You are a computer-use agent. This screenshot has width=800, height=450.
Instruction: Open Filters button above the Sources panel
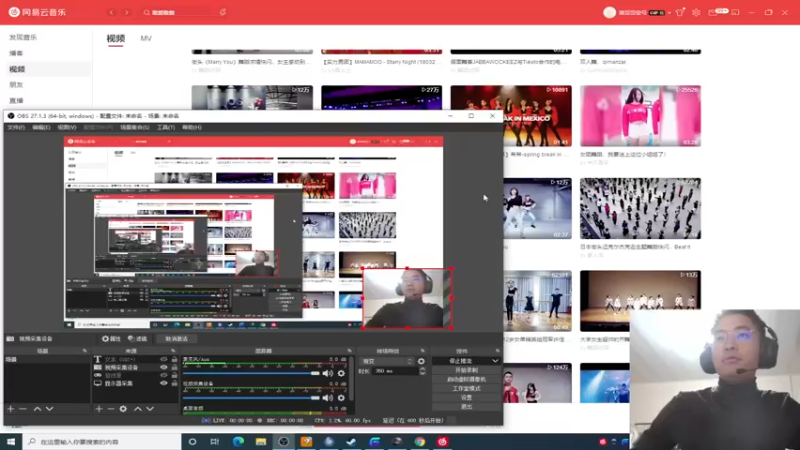click(x=137, y=339)
